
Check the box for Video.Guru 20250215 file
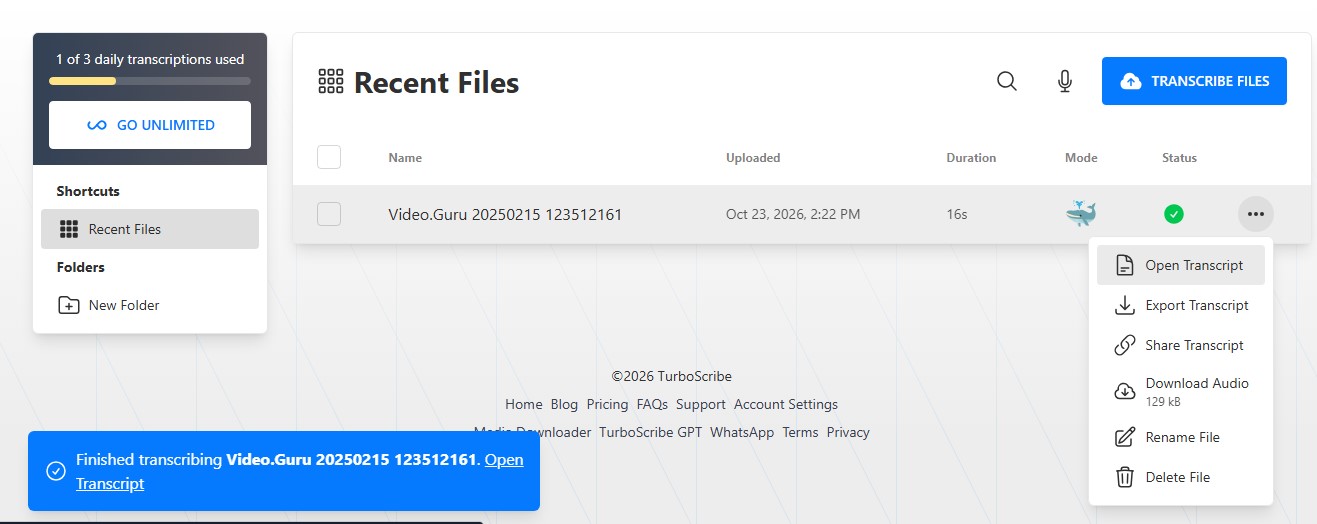coord(329,214)
